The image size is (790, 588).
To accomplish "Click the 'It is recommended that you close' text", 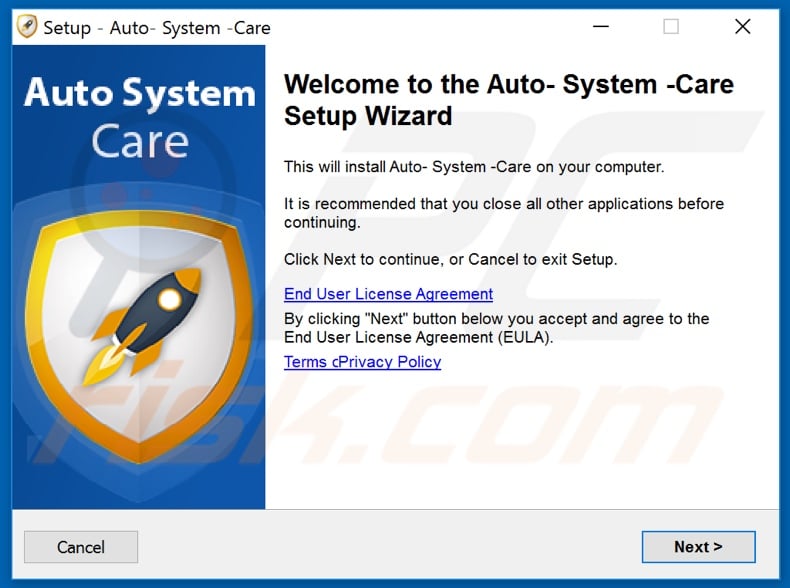I will point(504,213).
